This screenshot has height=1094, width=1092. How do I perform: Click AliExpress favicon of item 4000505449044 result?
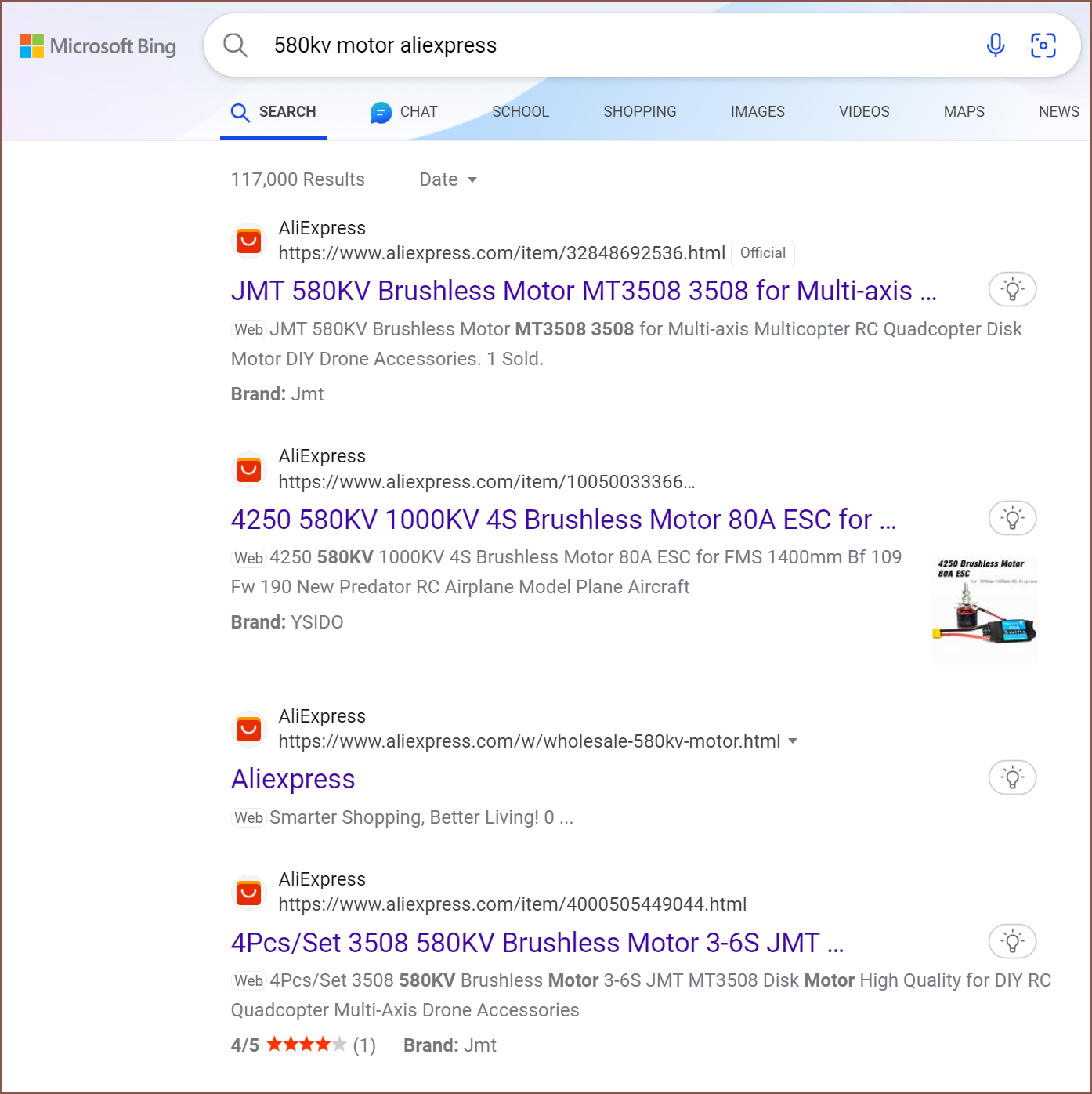tap(249, 892)
